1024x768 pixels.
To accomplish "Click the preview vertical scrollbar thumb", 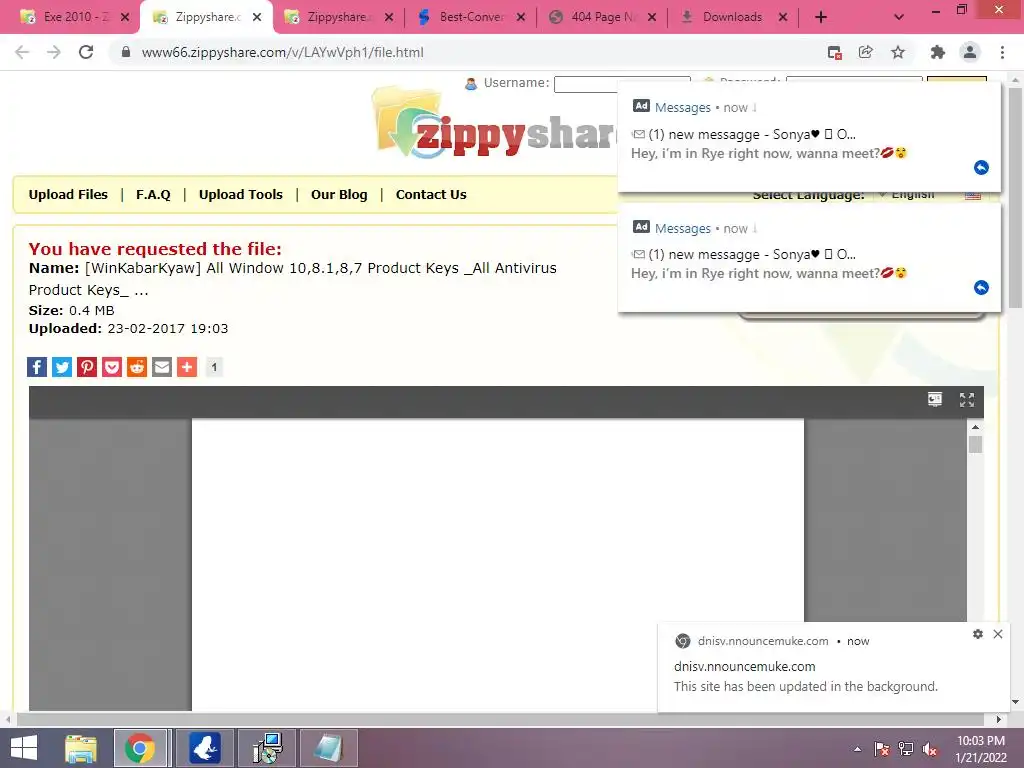I will pos(975,445).
